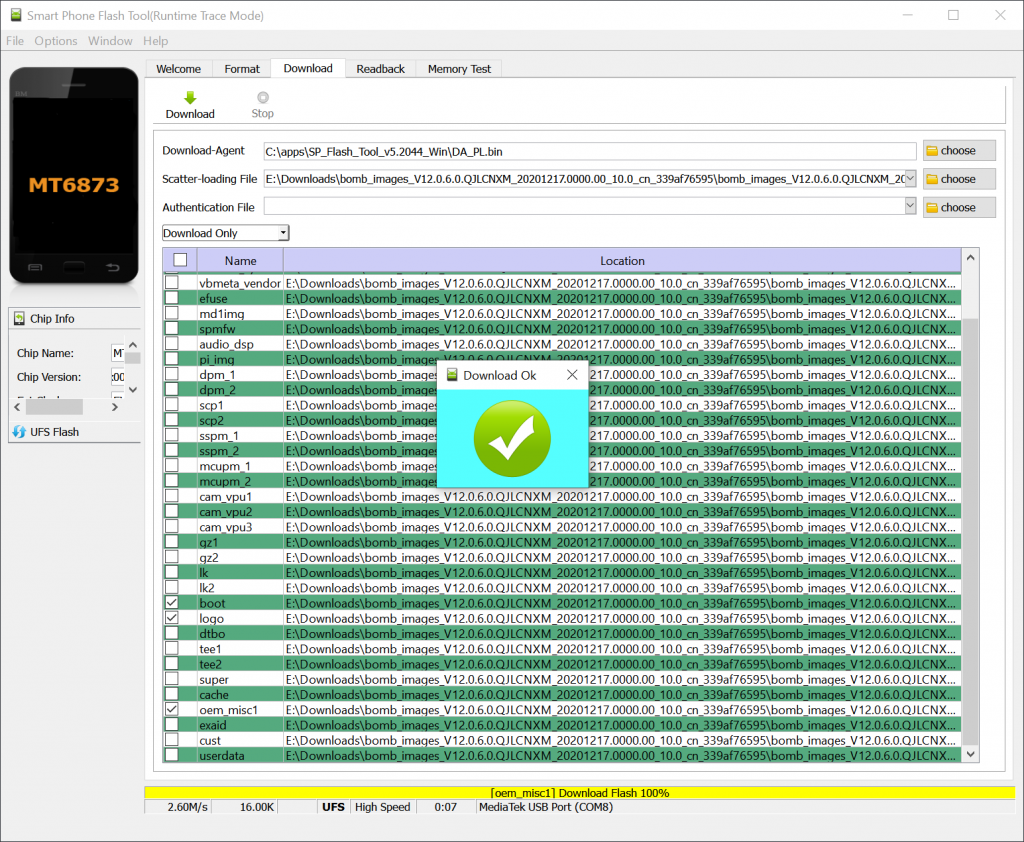This screenshot has height=842, width=1024.
Task: Click the Smart Phone Flash Tool title icon
Action: point(16,15)
